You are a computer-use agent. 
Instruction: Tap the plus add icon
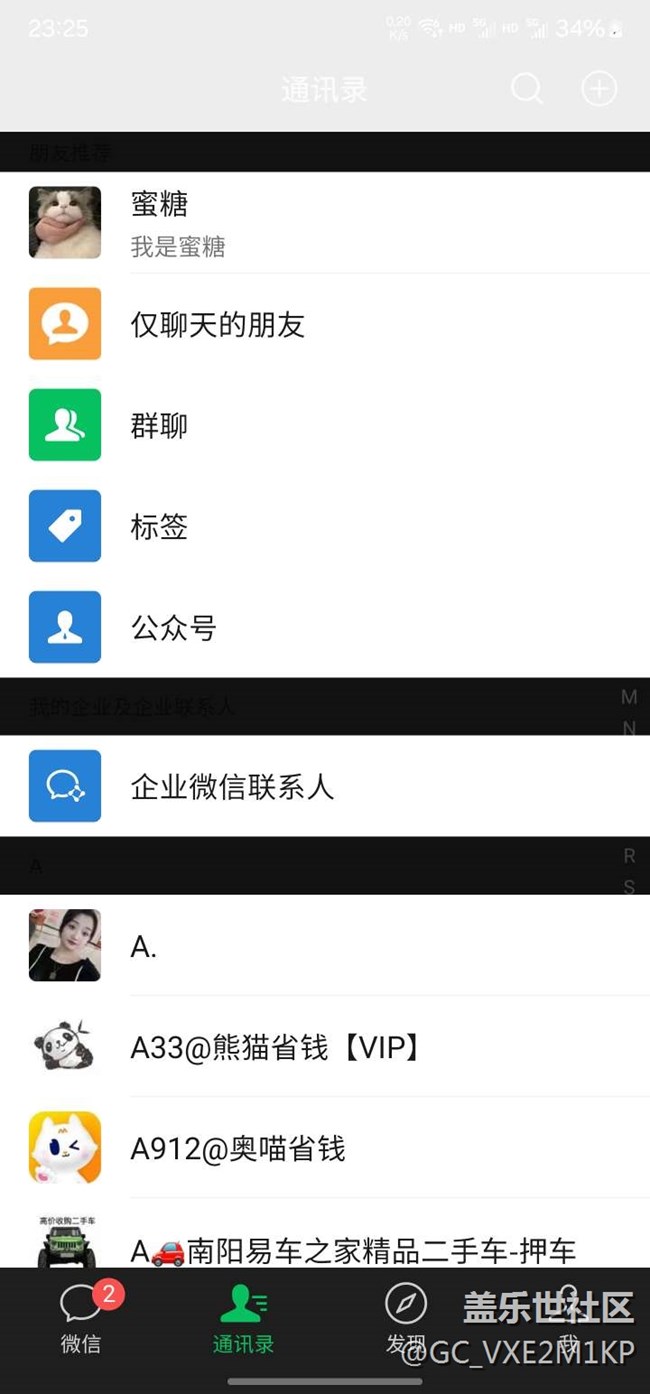[x=599, y=89]
